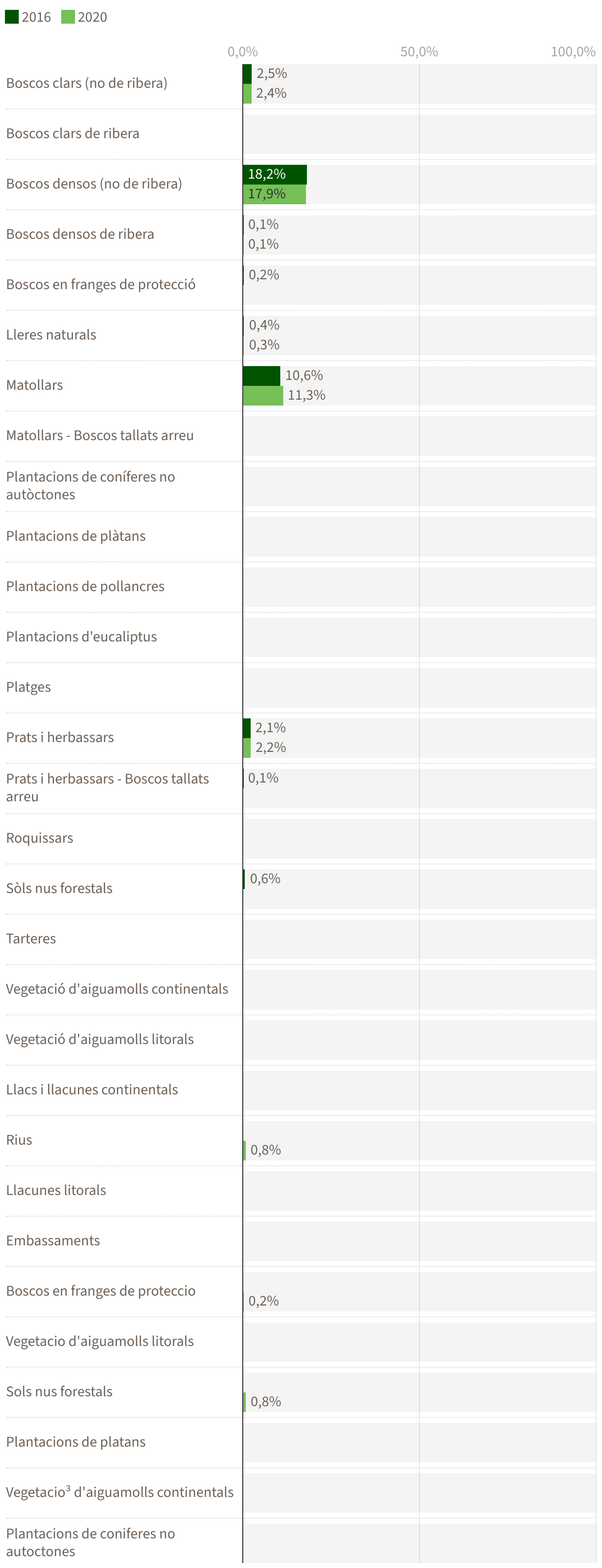
Task: Click the 2,5% Boscos clars bar
Action: [247, 74]
